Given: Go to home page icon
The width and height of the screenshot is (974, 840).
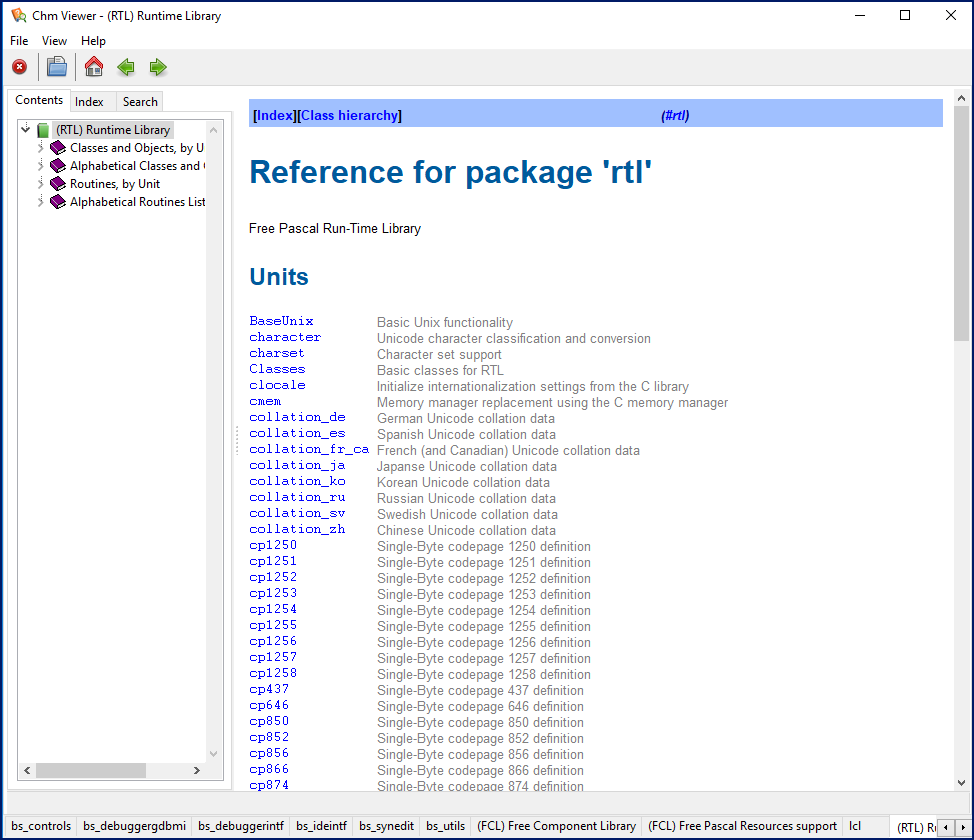Looking at the screenshot, I should click(94, 66).
